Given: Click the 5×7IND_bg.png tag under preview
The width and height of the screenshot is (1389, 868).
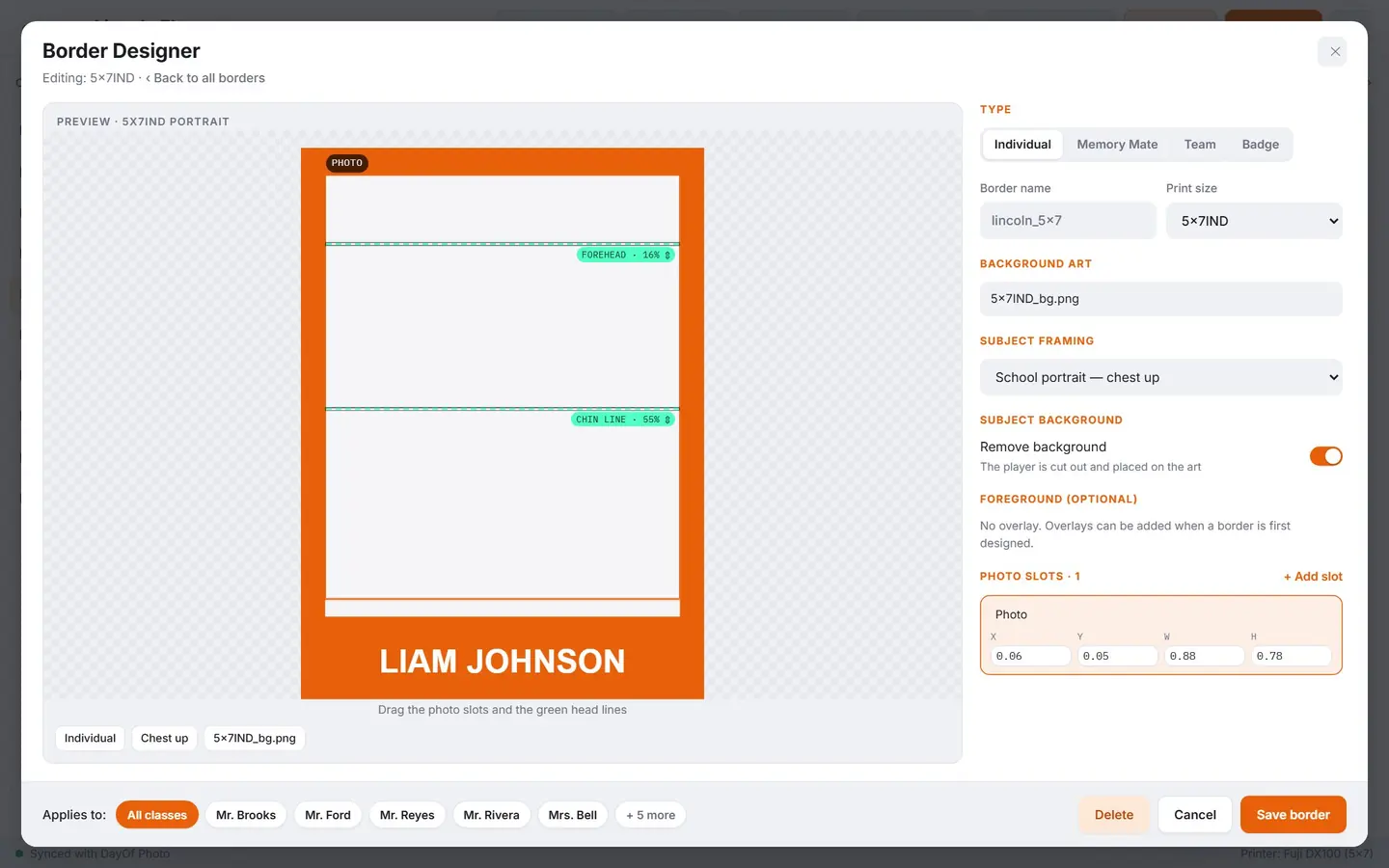Looking at the screenshot, I should tap(255, 739).
